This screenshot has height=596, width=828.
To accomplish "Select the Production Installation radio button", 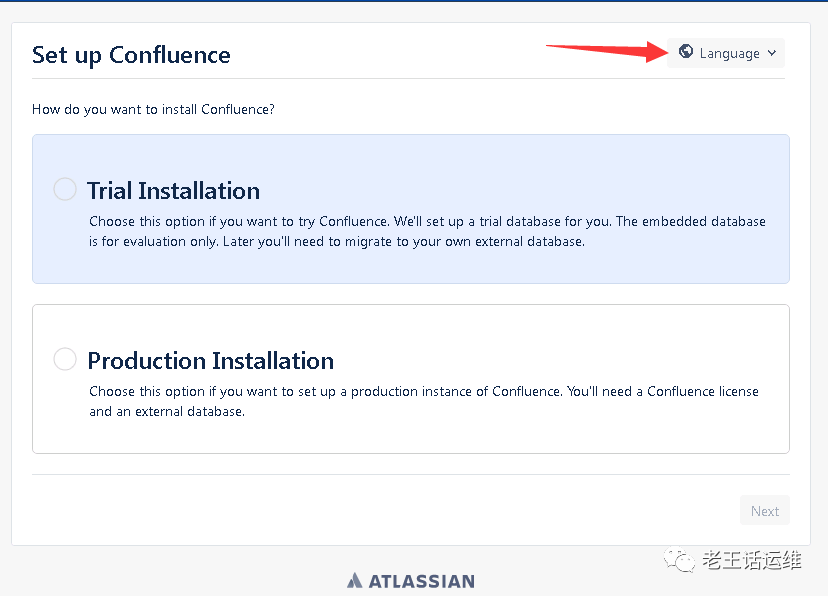I will pos(65,359).
